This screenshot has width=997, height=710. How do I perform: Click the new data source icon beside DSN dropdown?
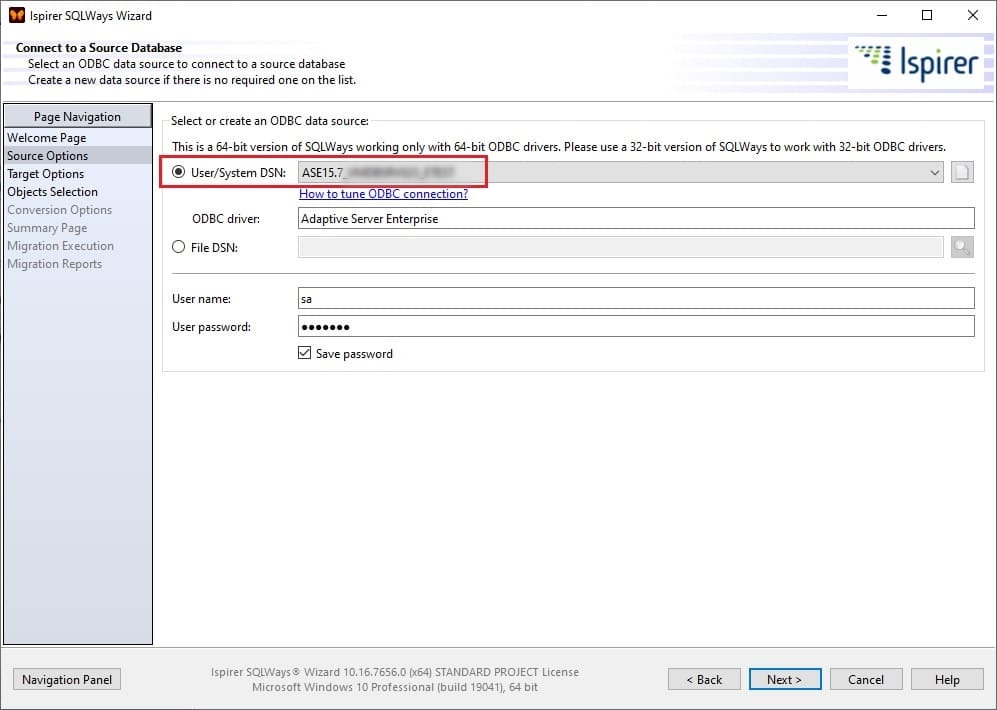(961, 173)
